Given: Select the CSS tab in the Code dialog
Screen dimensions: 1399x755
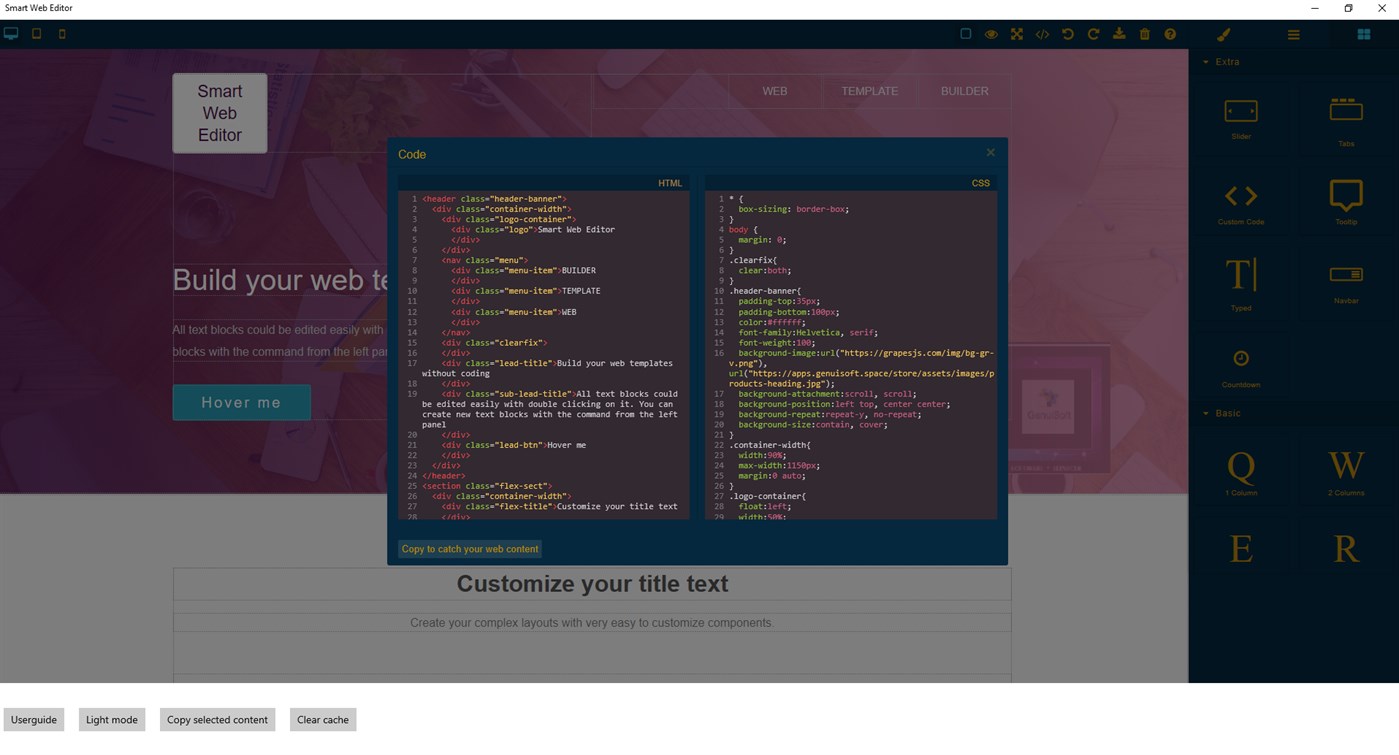Looking at the screenshot, I should click(x=980, y=182).
